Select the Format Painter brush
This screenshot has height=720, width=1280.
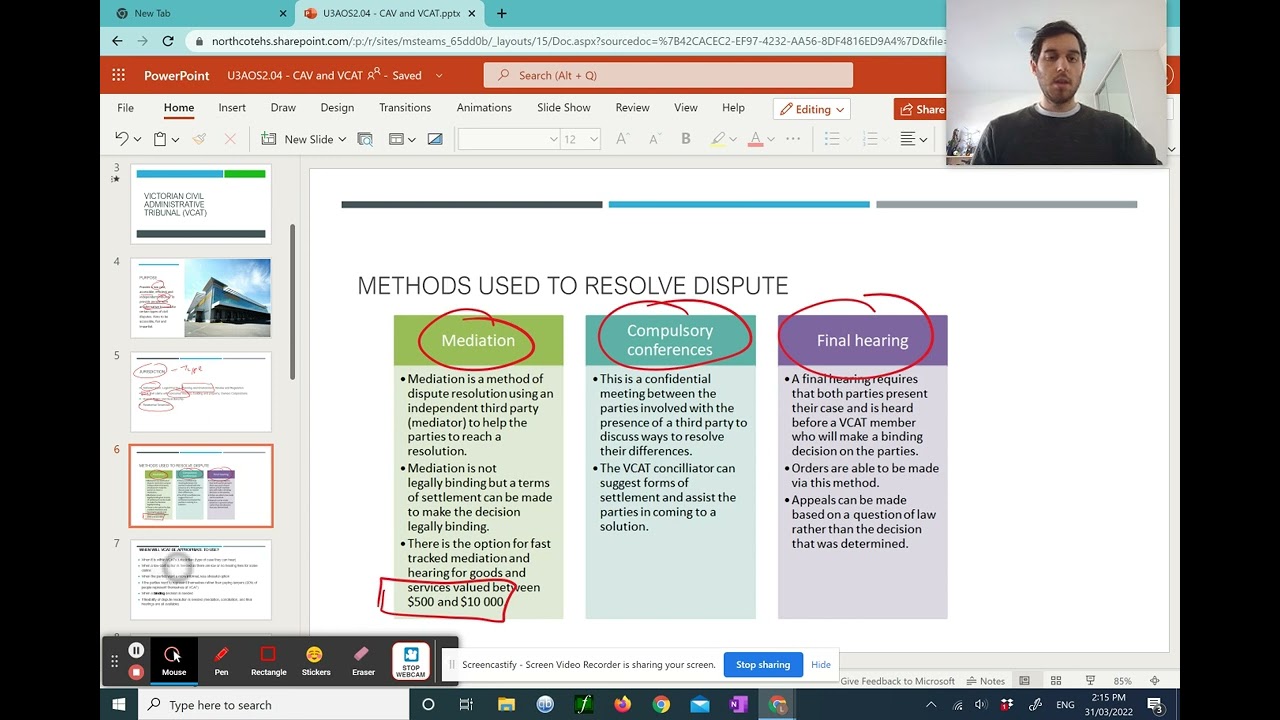[x=199, y=139]
